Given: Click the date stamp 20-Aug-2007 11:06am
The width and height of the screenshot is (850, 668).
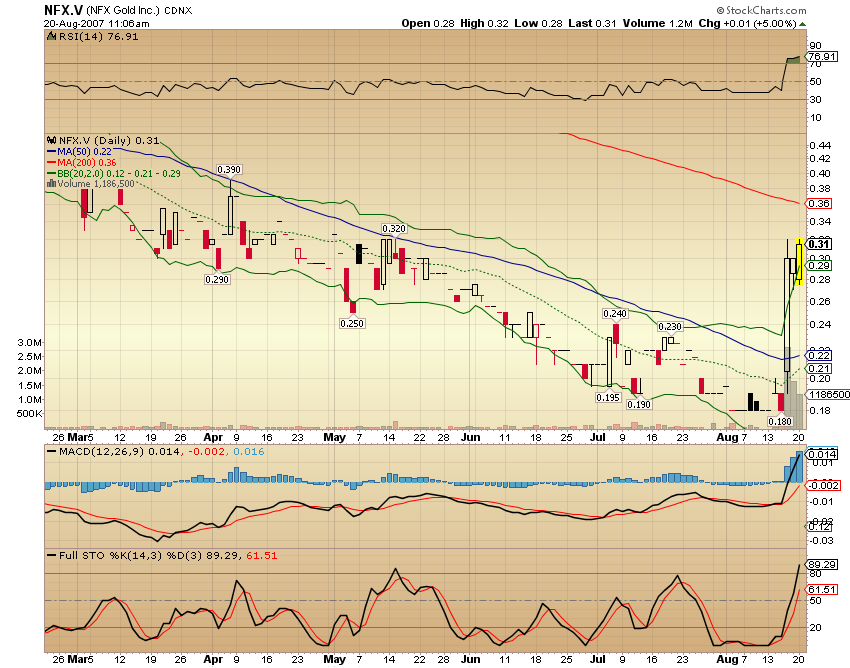Looking at the screenshot, I should [x=96, y=24].
